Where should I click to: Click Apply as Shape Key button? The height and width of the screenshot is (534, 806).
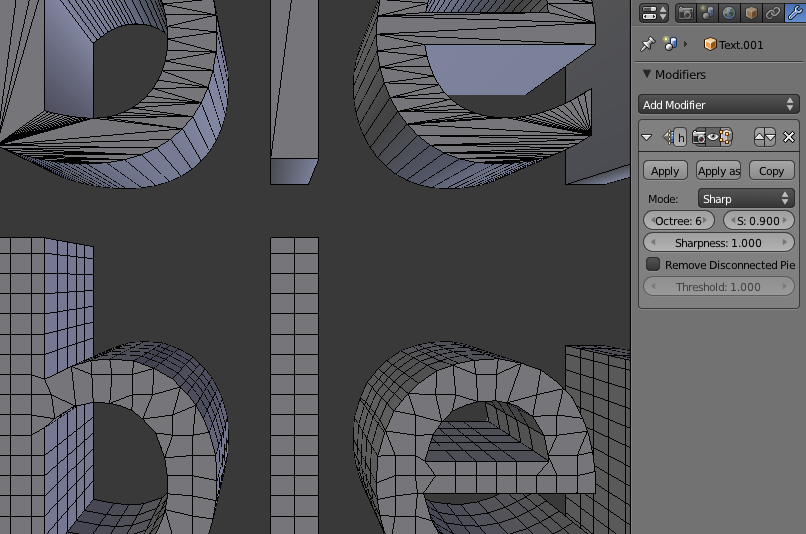click(x=719, y=171)
